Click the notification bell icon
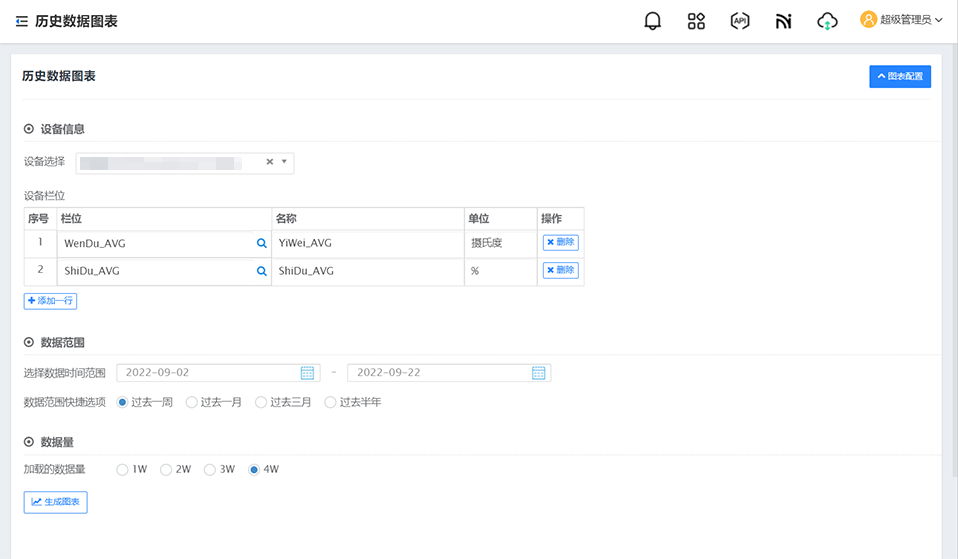Viewport: 958px width, 559px height. click(x=653, y=21)
